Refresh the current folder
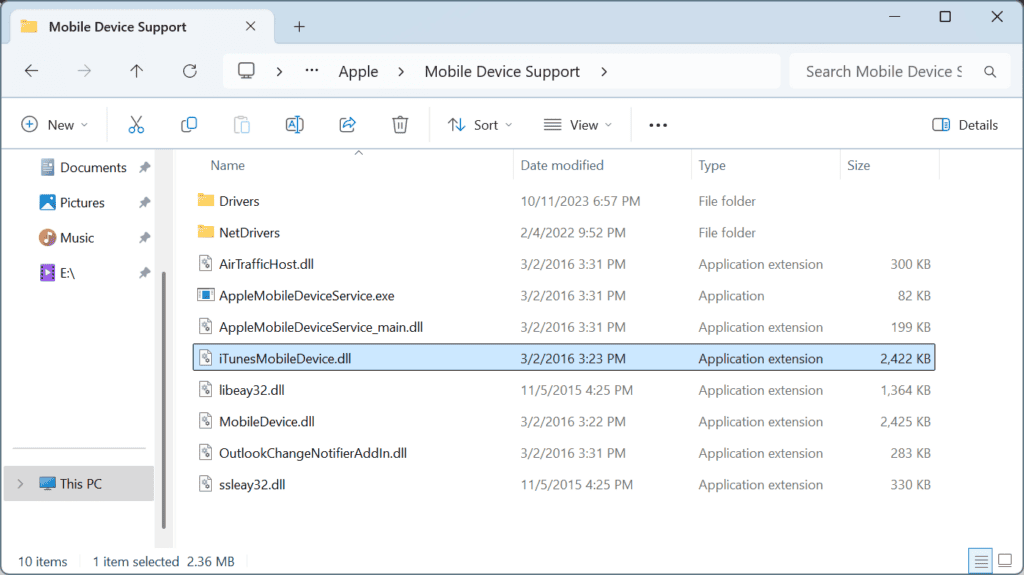Screen dimensions: 1024x575 pos(189,71)
